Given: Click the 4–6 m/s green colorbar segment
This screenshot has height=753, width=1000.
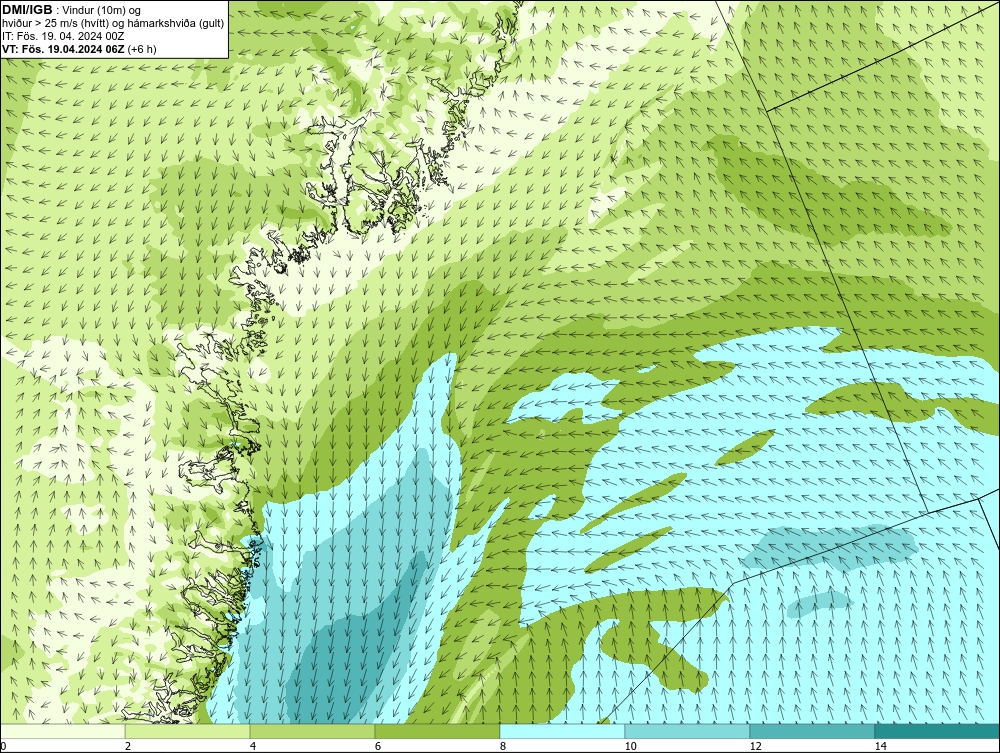Looking at the screenshot, I should (x=312, y=731).
